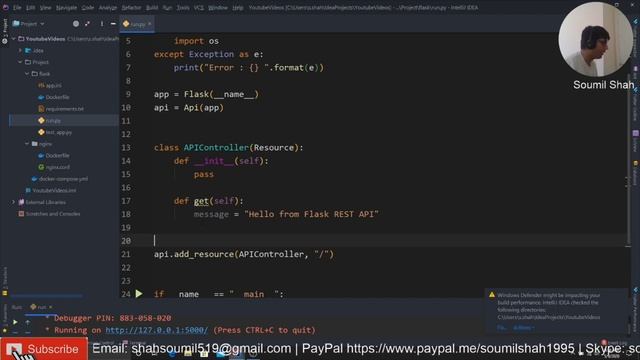Hide the Project tool window with minus icon
The image size is (640, 360).
click(113, 24)
